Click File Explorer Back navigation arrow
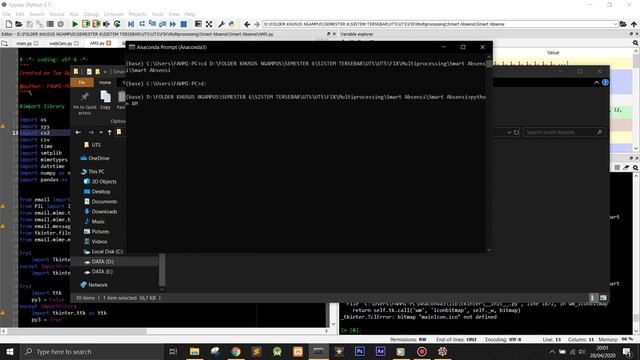Screen dimensions: 640x360 click(78, 132)
